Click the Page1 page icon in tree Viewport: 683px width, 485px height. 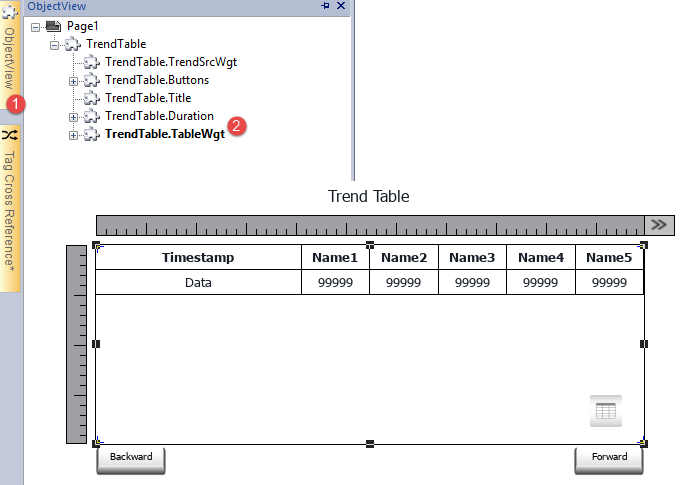(x=53, y=26)
